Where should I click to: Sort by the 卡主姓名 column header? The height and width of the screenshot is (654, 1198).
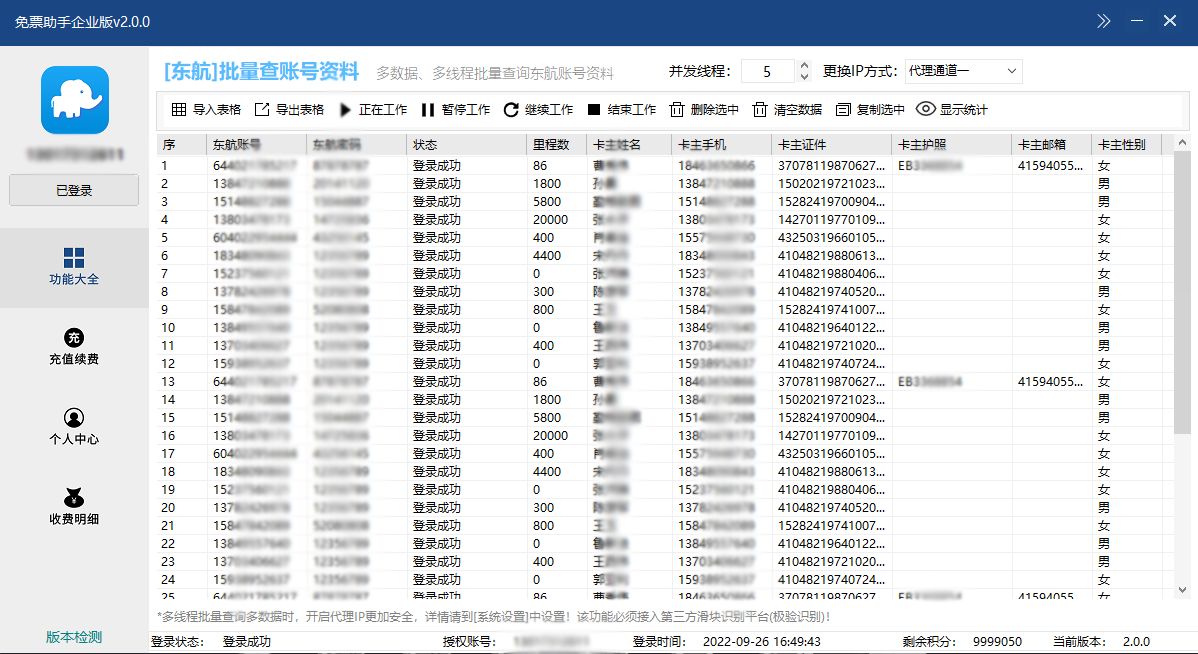pos(630,144)
